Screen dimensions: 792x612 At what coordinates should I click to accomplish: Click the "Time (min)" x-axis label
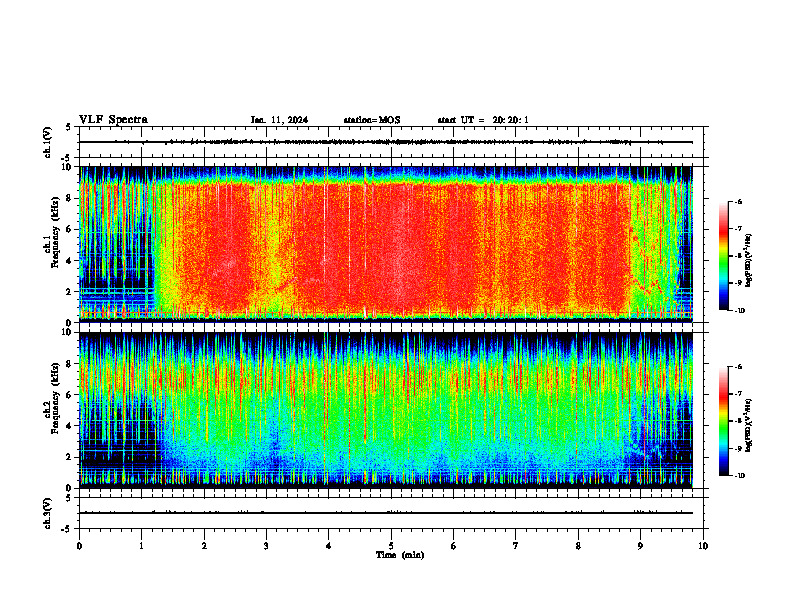click(x=400, y=555)
